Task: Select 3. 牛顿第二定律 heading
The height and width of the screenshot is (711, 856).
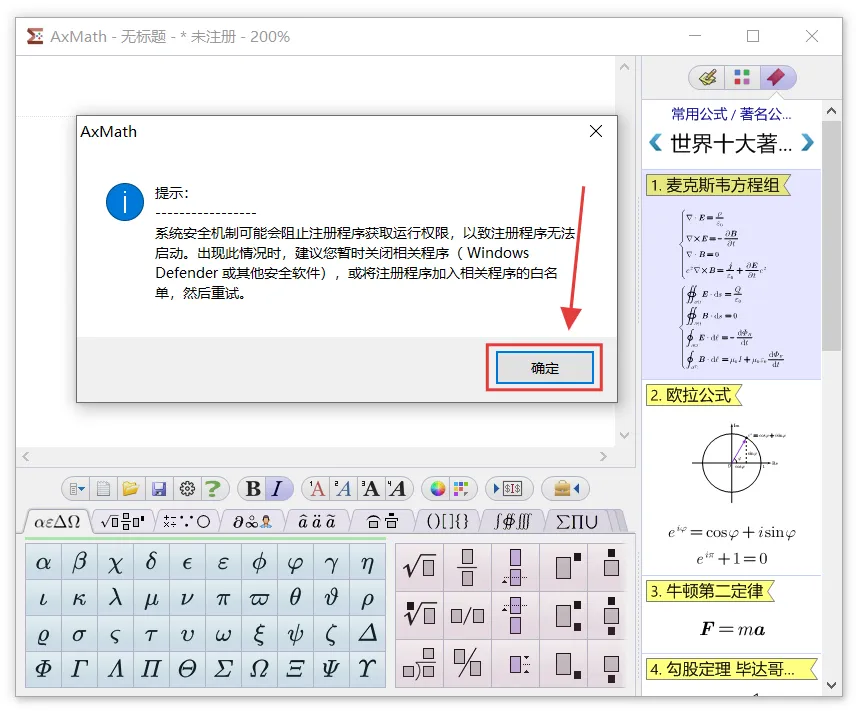Action: (710, 591)
